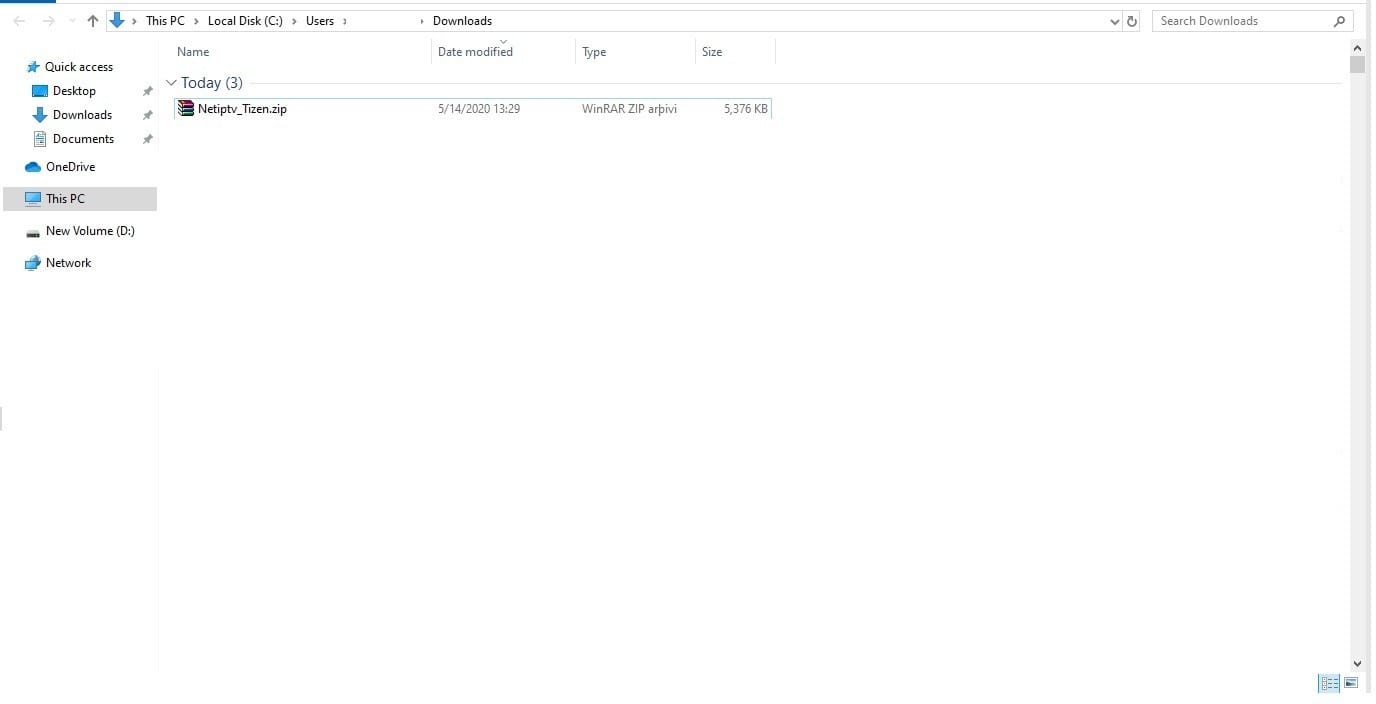Switch to Large icons view
Image resolution: width=1376 pixels, height=704 pixels.
(1351, 683)
